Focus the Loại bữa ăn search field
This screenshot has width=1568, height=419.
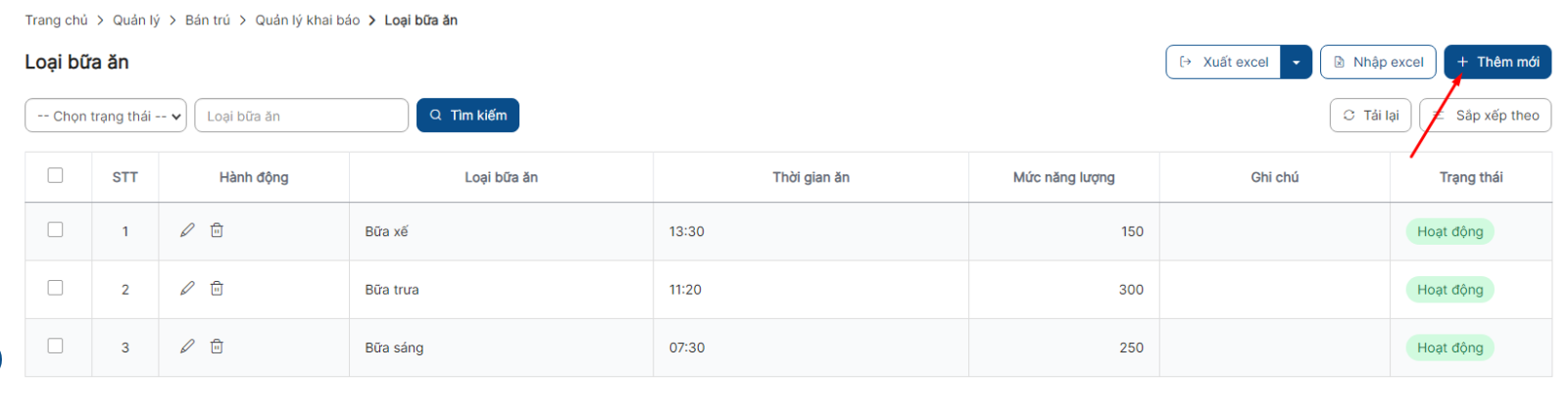pos(301,116)
